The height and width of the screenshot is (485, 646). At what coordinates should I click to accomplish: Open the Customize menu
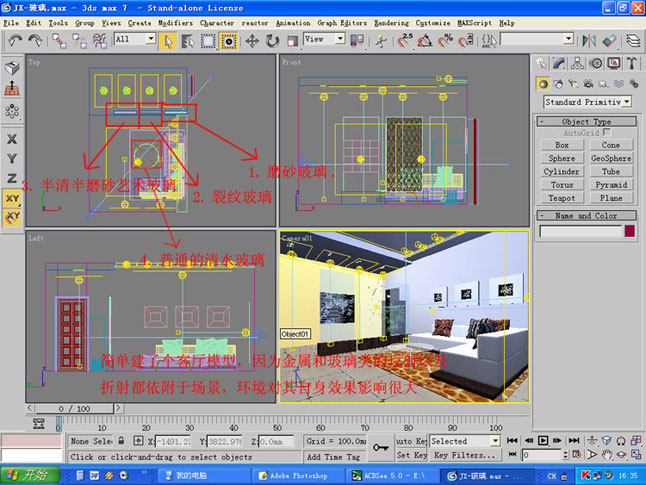(x=433, y=23)
